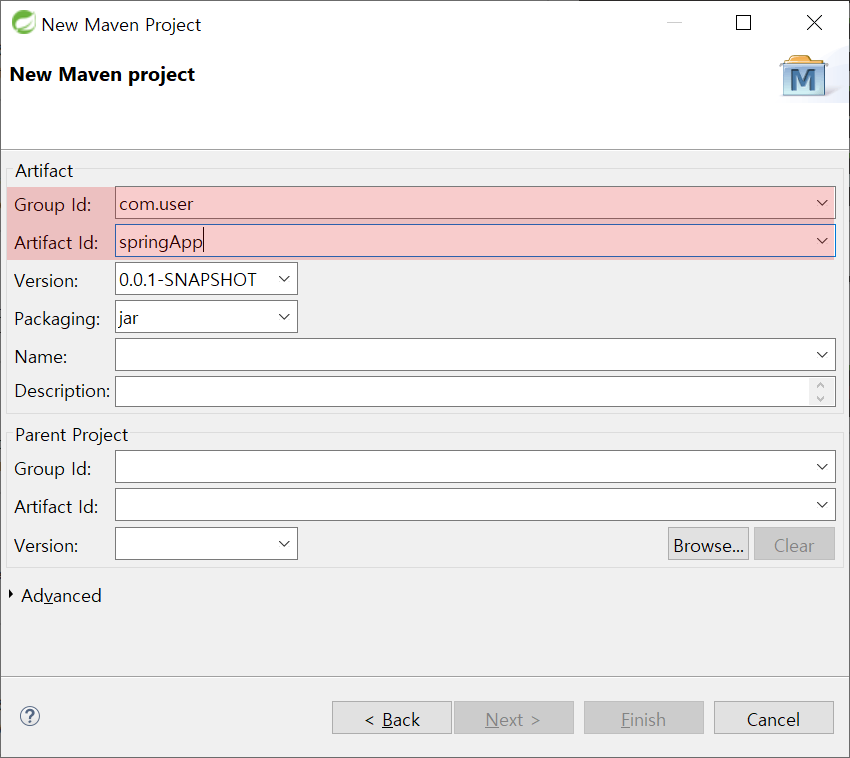Click the greyed-out Clear button

794,544
